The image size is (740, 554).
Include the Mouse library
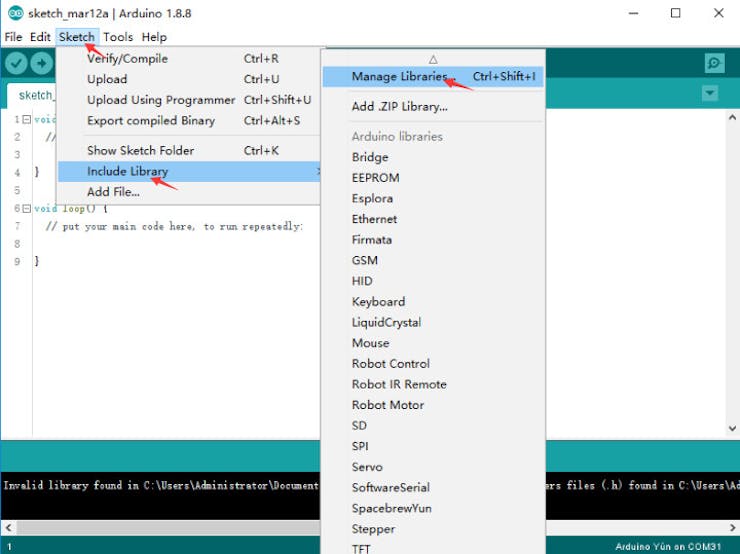click(433, 343)
